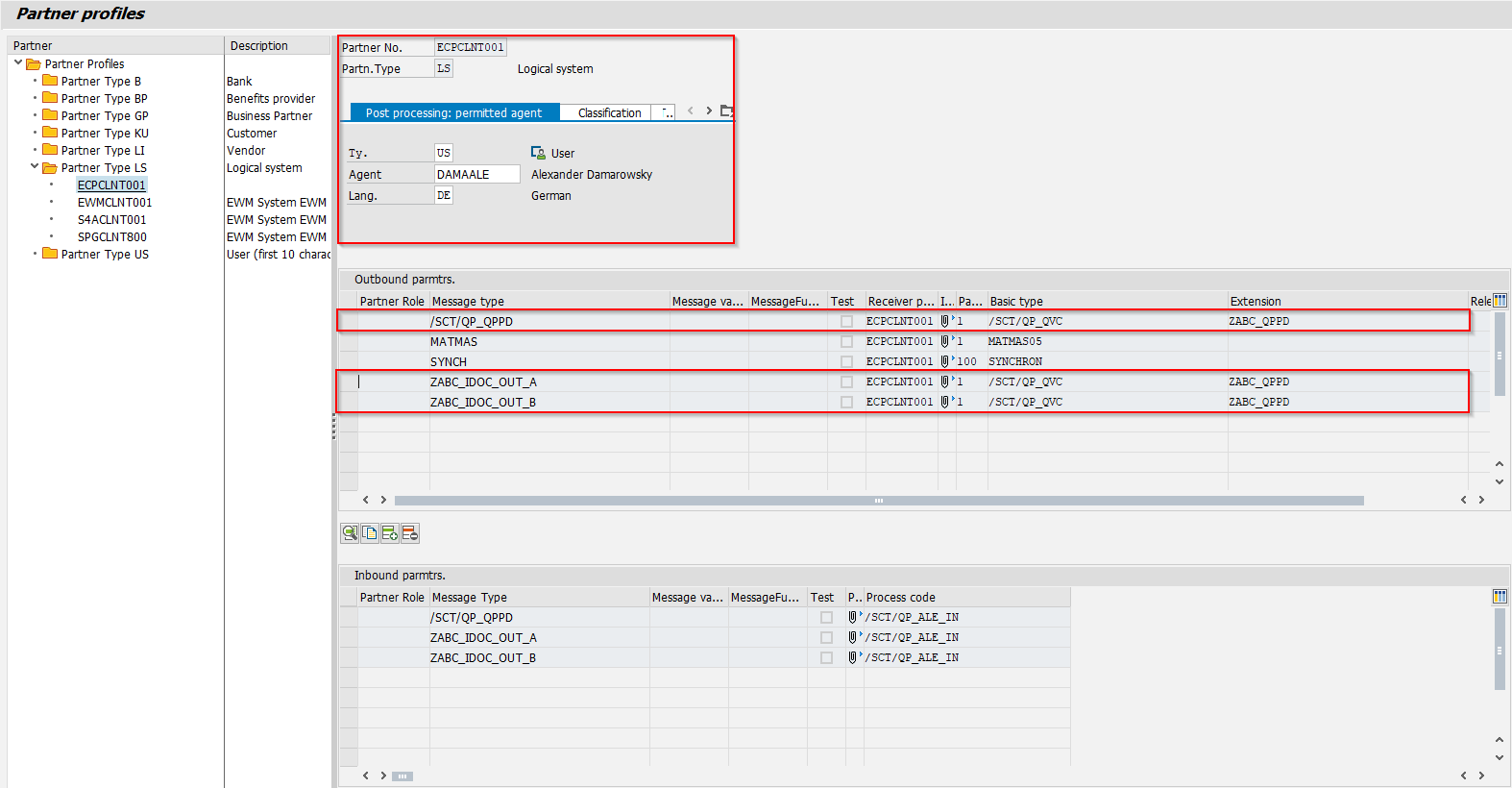Viewport: 1512px width, 788px height.
Task: Collapse the Partner Profiles root node
Action: click(18, 63)
